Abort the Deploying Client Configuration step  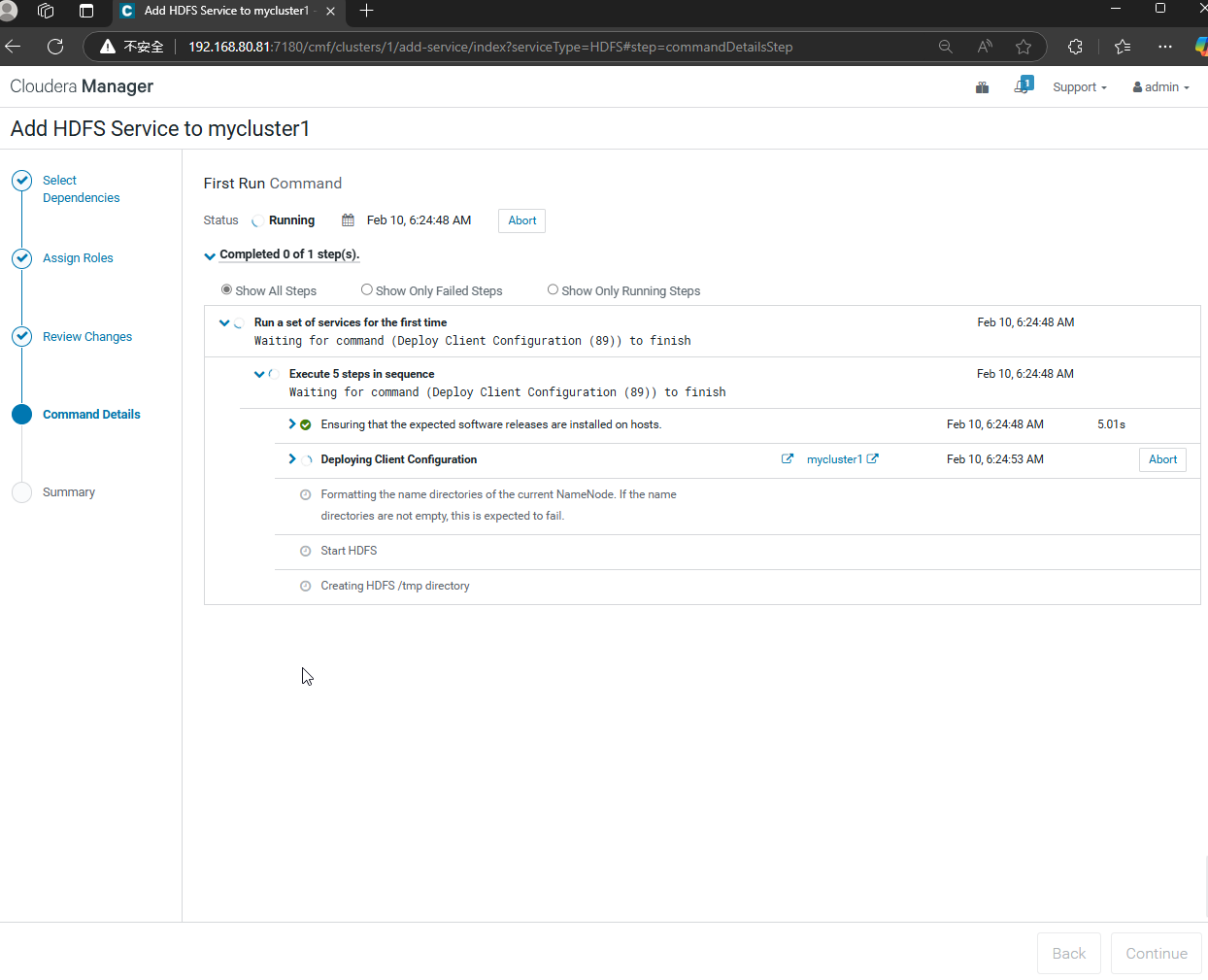1162,459
